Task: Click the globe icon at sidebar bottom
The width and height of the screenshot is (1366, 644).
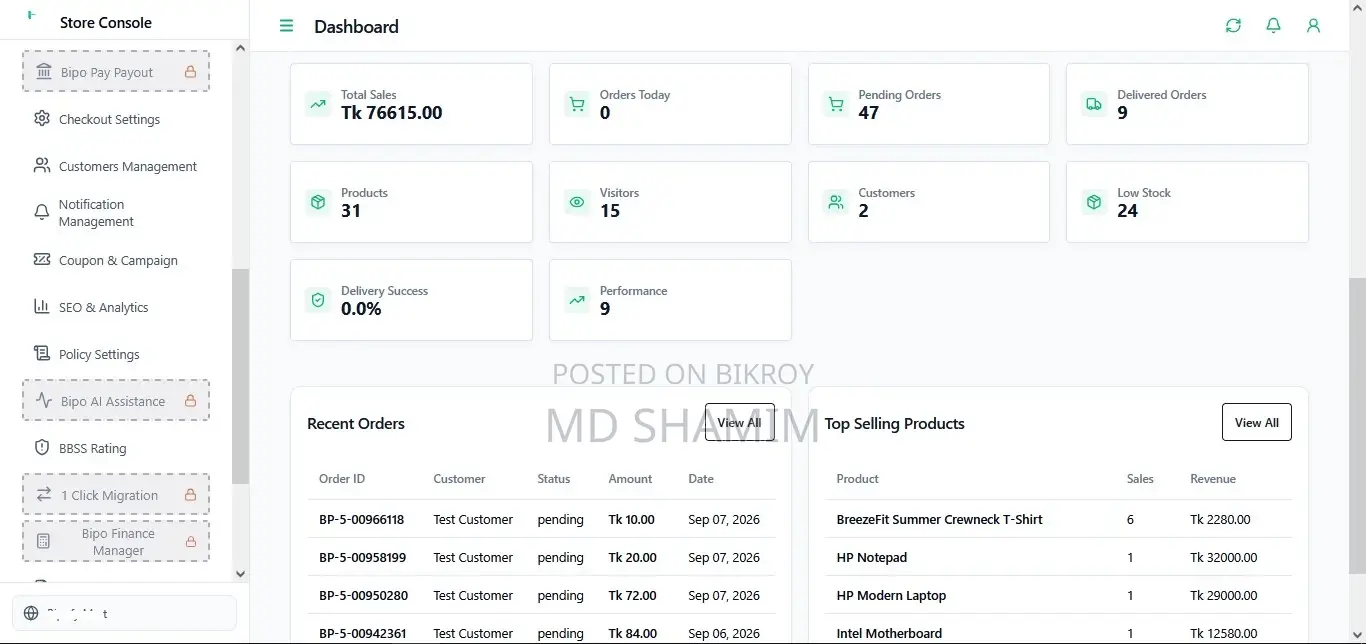Action: [x=31, y=613]
